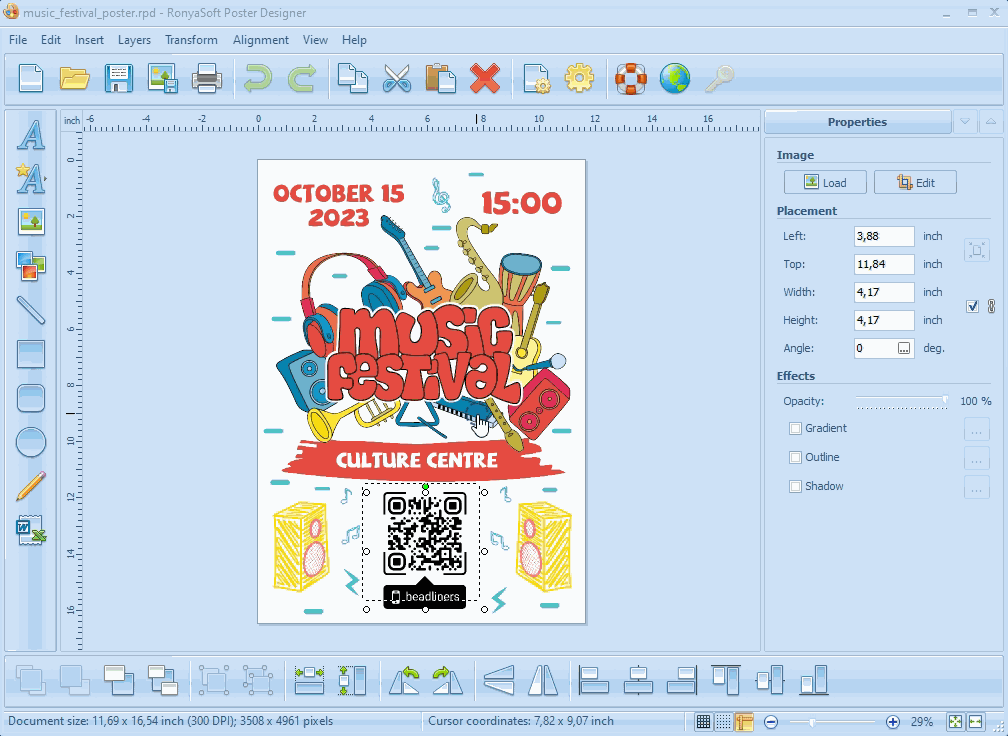Select the Word/Excel import tool
Screen dimensions: 1008x736
(31, 530)
